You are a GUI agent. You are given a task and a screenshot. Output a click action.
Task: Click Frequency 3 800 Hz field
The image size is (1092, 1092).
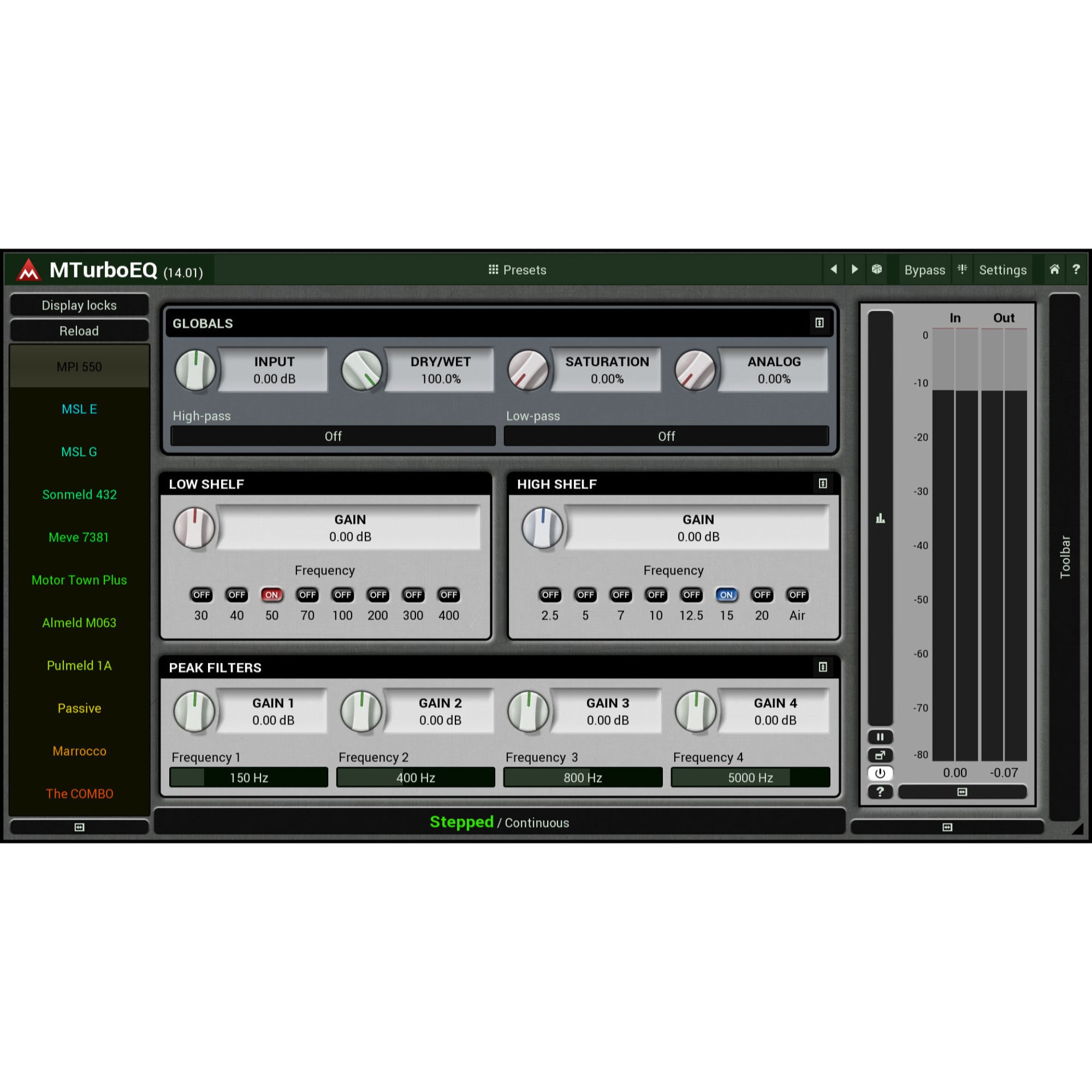[583, 777]
